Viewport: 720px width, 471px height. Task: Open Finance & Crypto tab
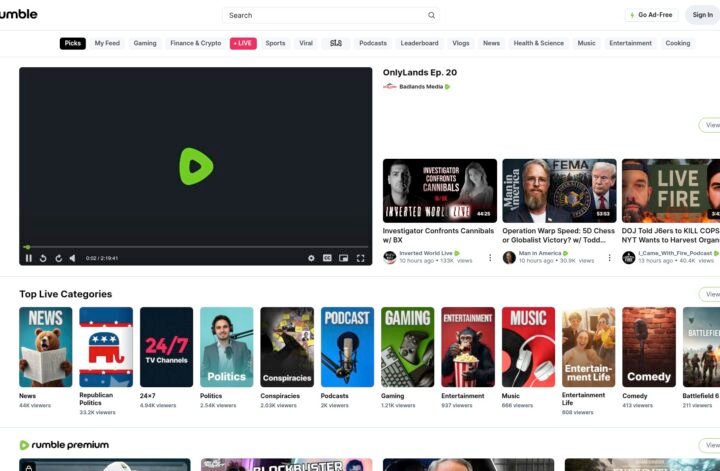(196, 43)
